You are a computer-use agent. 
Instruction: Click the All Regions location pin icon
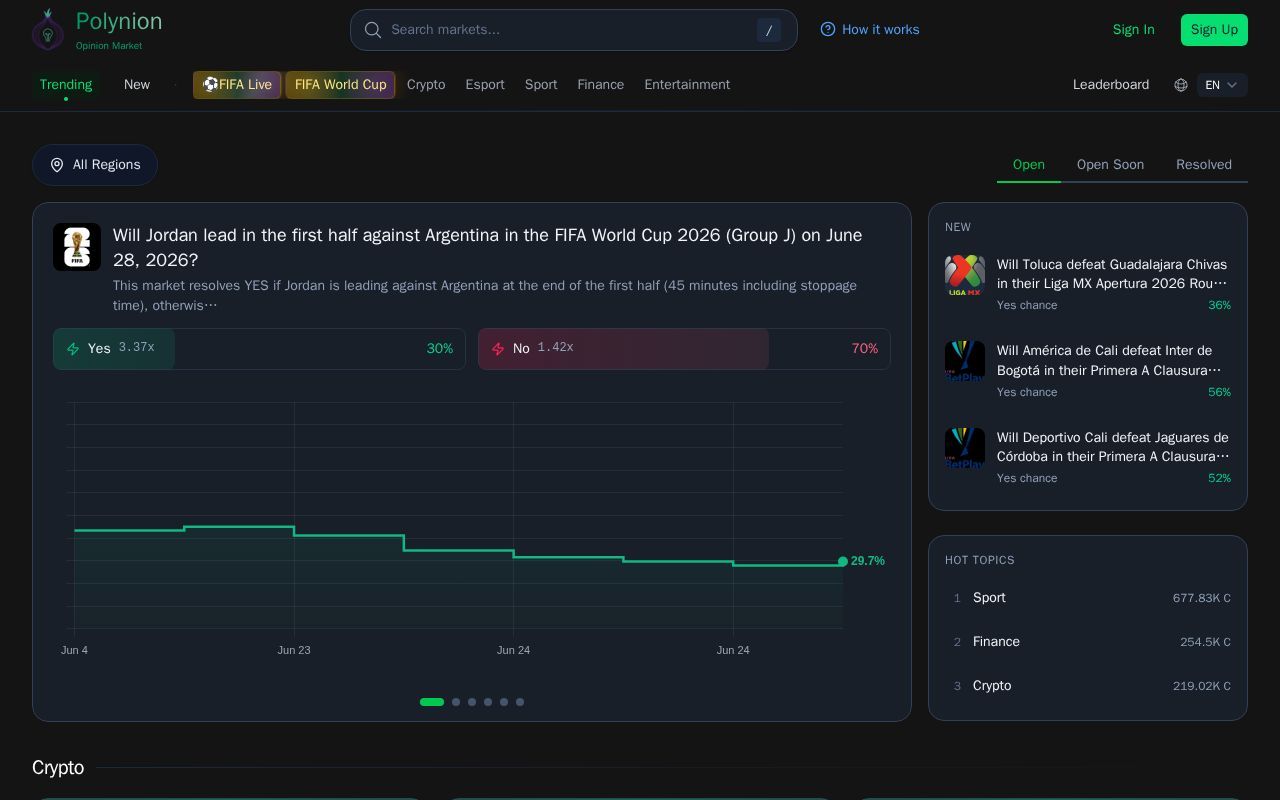click(57, 165)
